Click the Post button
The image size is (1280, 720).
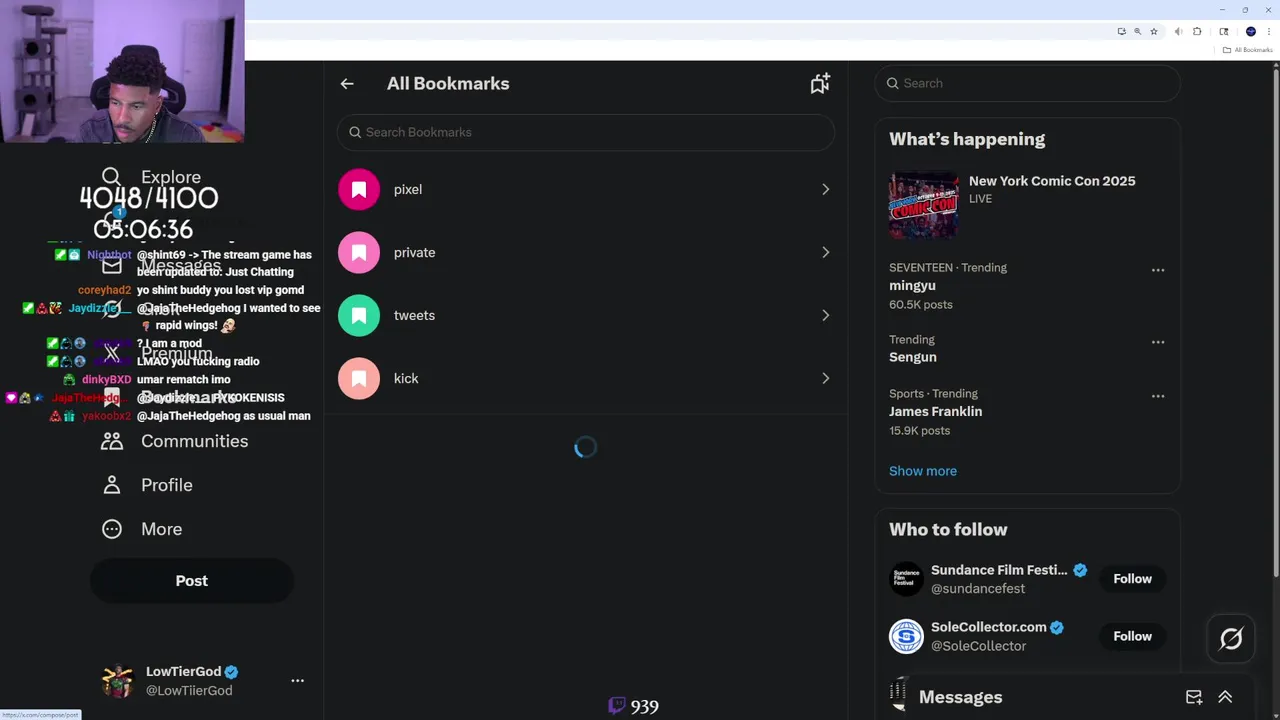pos(192,581)
